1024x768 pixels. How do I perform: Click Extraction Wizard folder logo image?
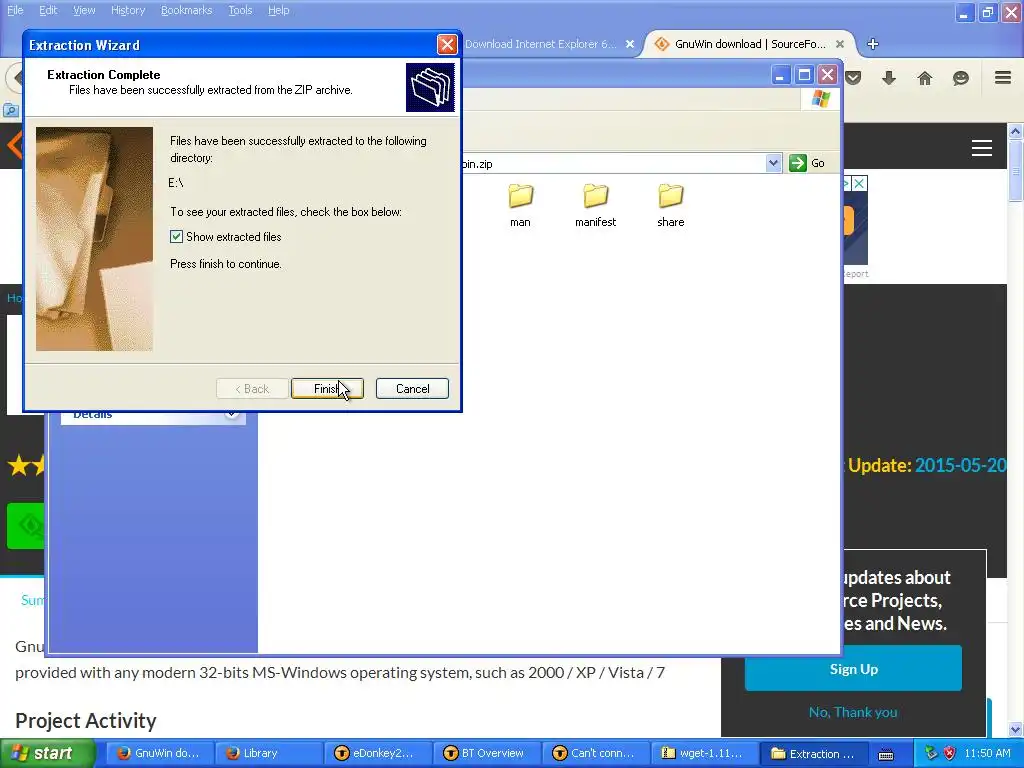click(x=430, y=88)
